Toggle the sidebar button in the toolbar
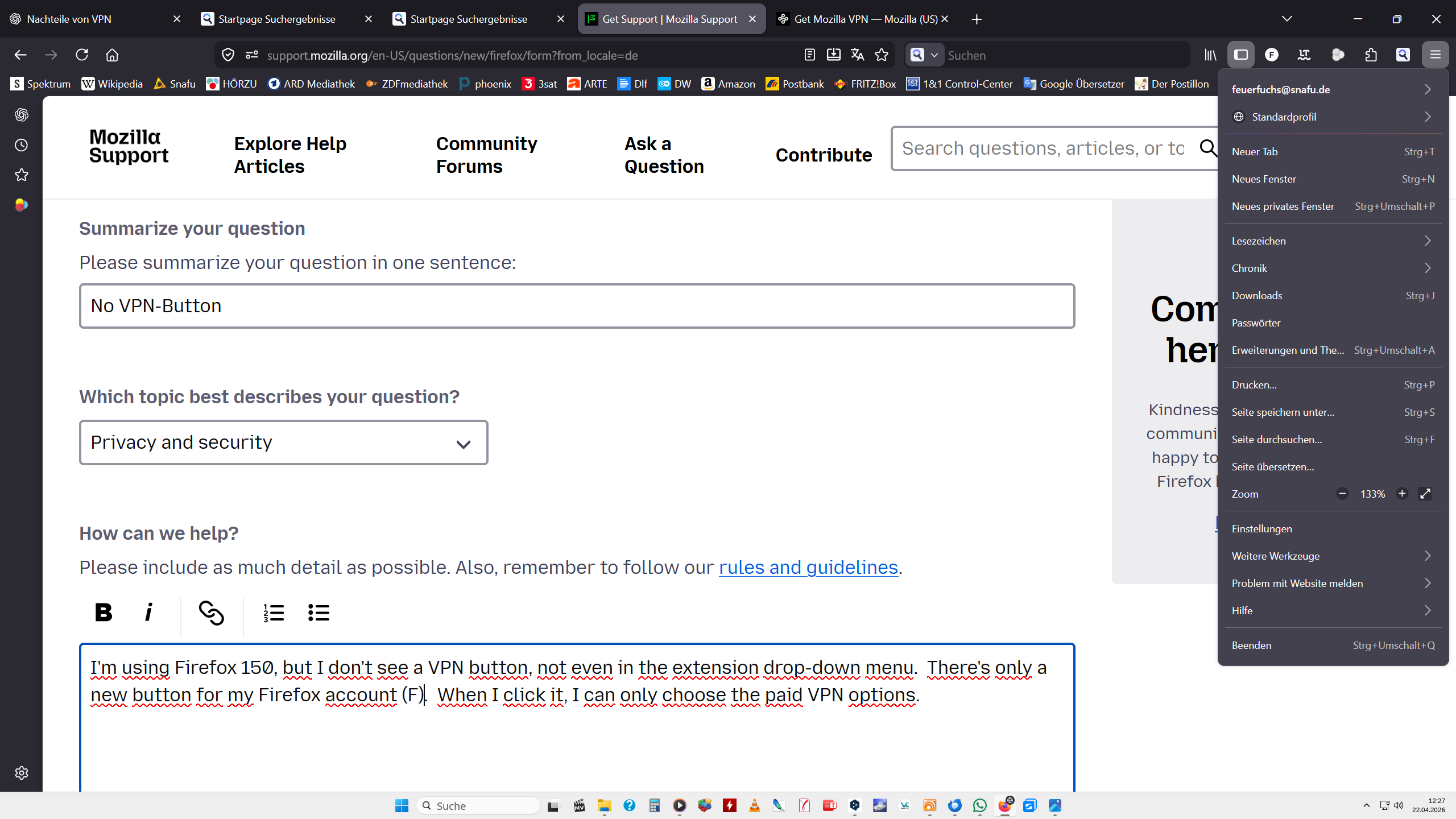 point(1240,55)
